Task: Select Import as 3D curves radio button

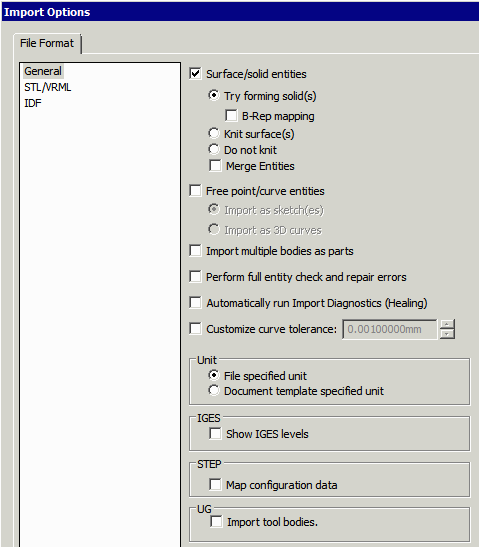Action: [214, 229]
